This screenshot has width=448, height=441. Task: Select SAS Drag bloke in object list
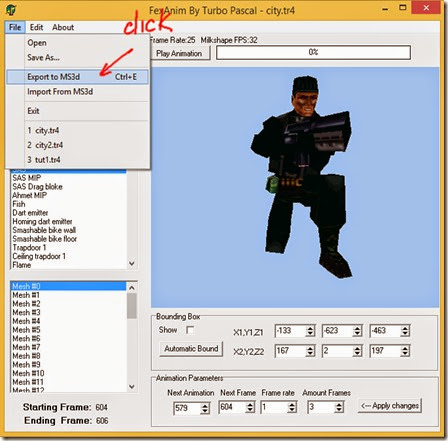click(68, 187)
